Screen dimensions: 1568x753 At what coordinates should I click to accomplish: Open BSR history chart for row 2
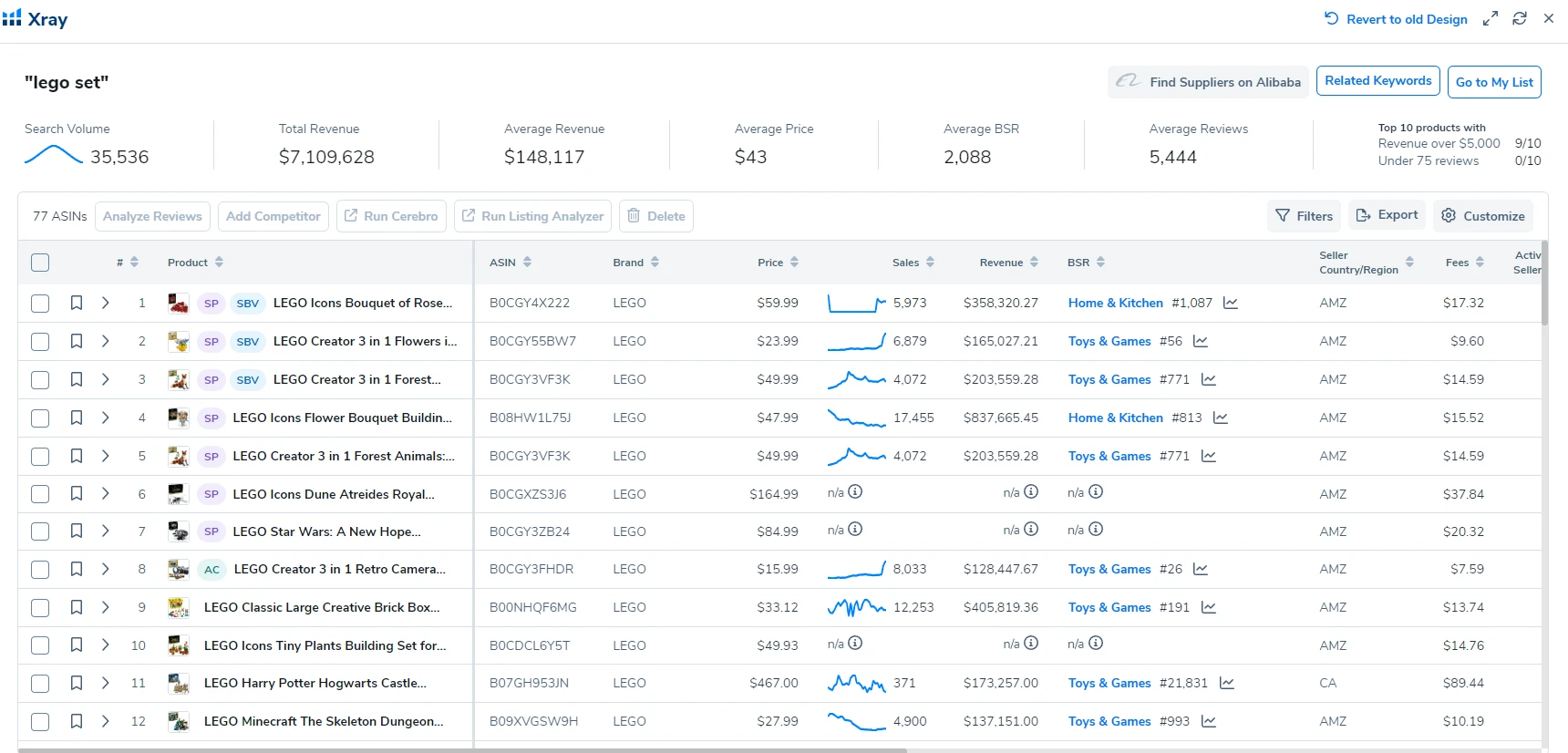(1200, 341)
